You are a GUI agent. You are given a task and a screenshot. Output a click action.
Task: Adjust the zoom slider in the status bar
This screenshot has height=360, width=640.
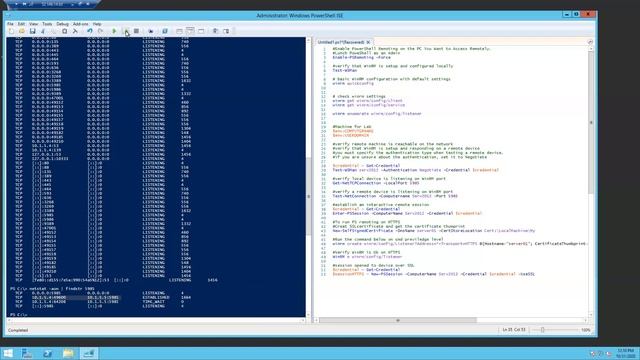pyautogui.click(x=542, y=330)
